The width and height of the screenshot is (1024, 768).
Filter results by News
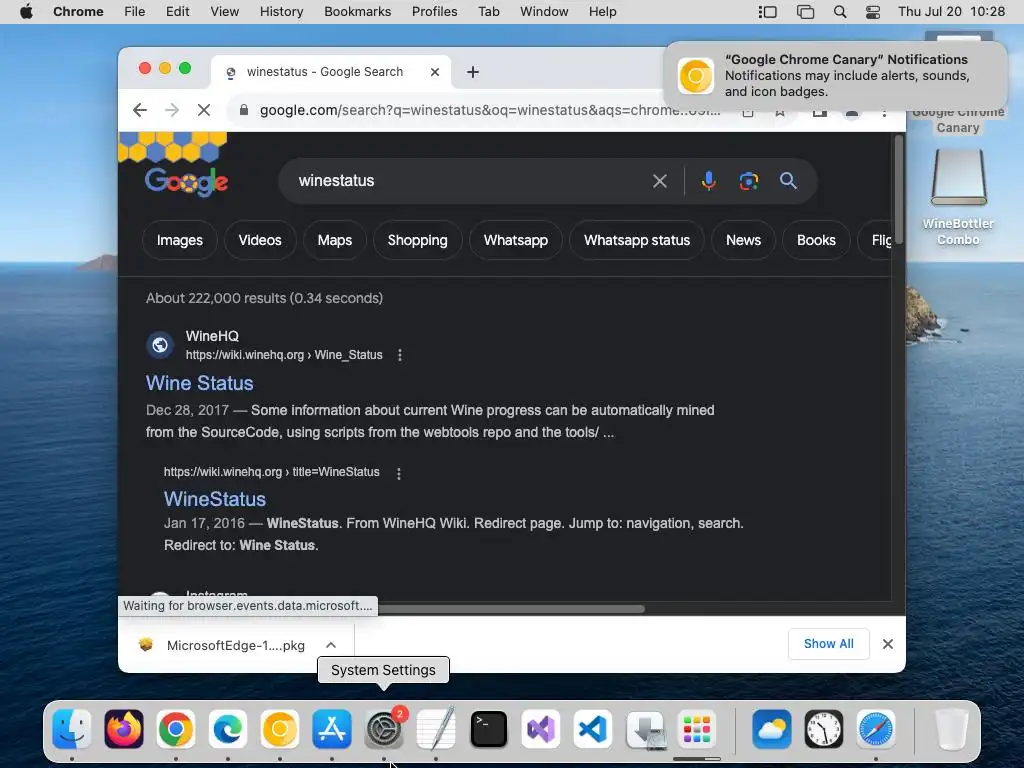743,240
